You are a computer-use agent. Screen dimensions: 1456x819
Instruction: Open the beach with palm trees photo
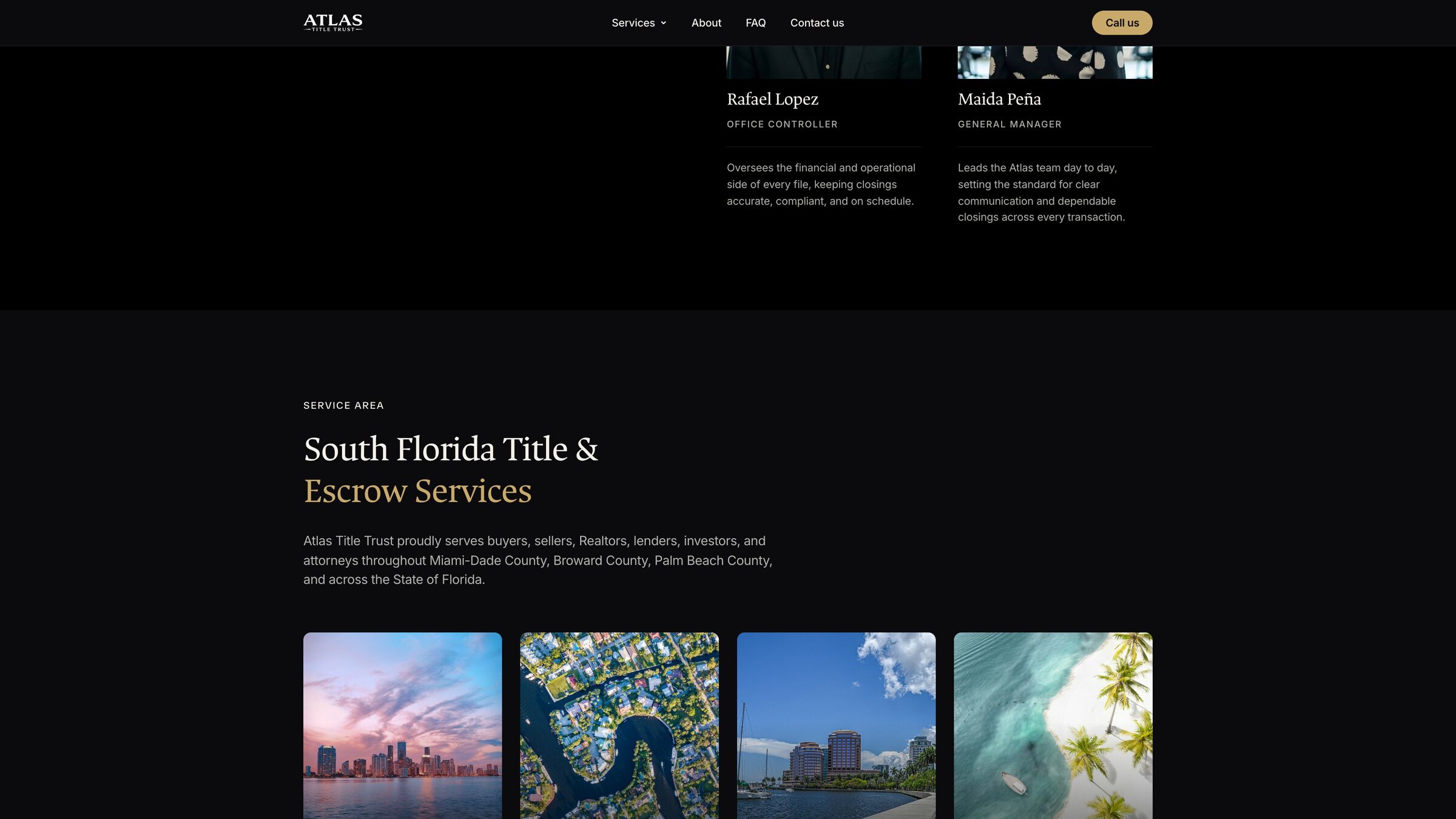pos(1053,726)
